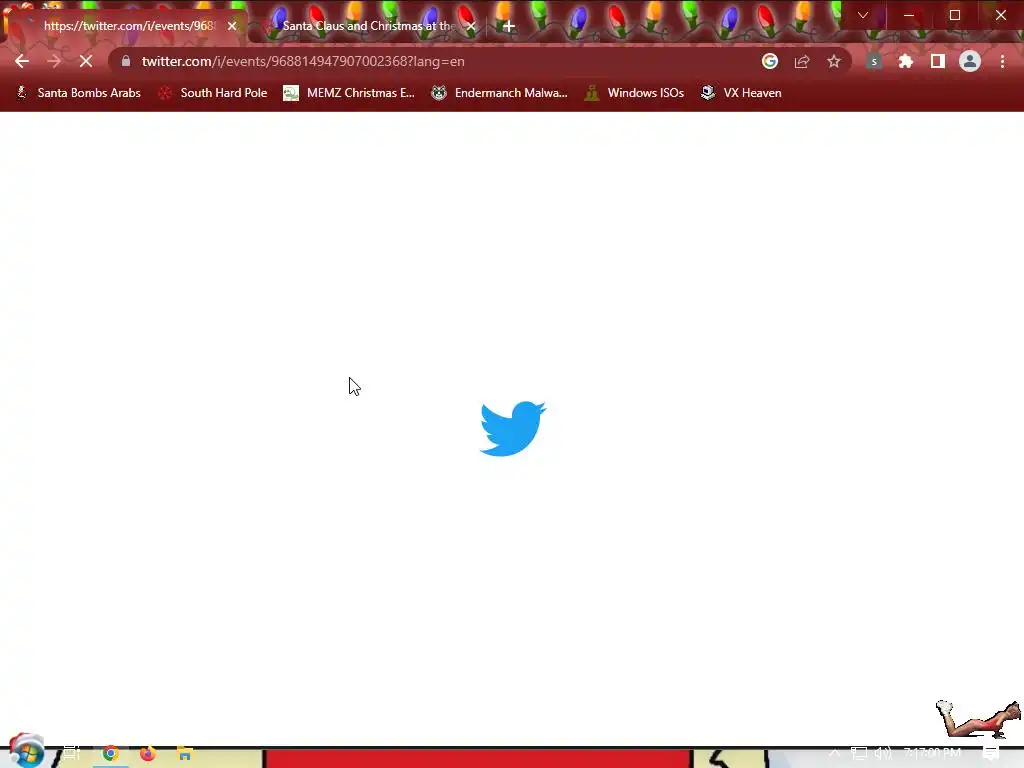
Task: Stop loading the Twitter page
Action: (x=86, y=61)
